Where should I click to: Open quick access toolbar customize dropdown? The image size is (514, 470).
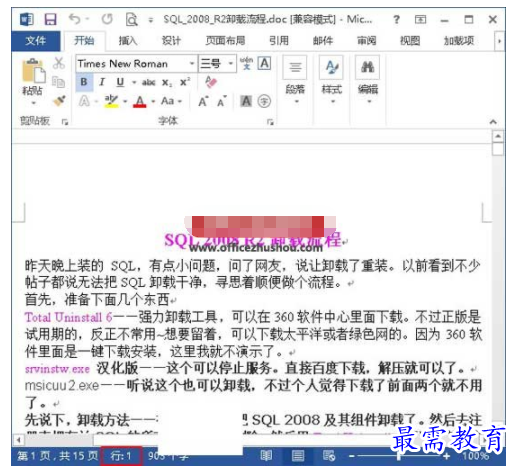point(151,20)
